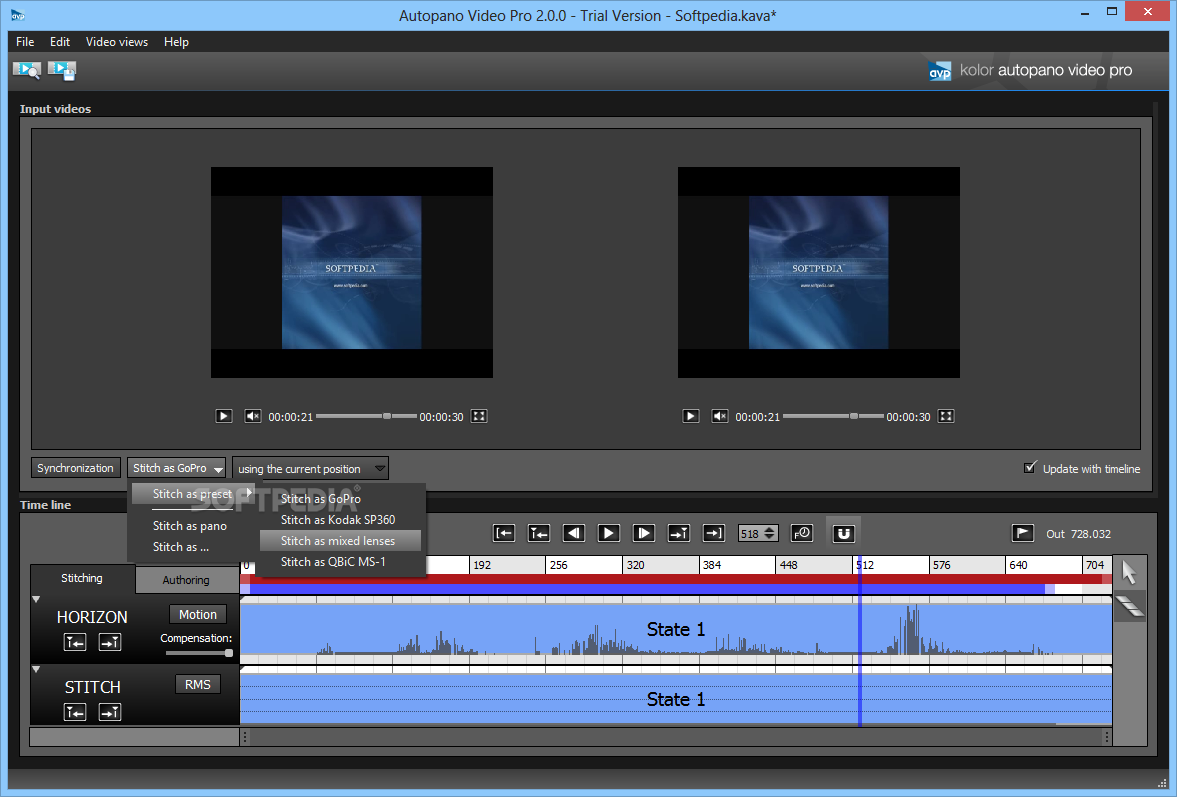The image size is (1177, 797).
Task: Click the import videos toolbar icon
Action: coord(26,70)
